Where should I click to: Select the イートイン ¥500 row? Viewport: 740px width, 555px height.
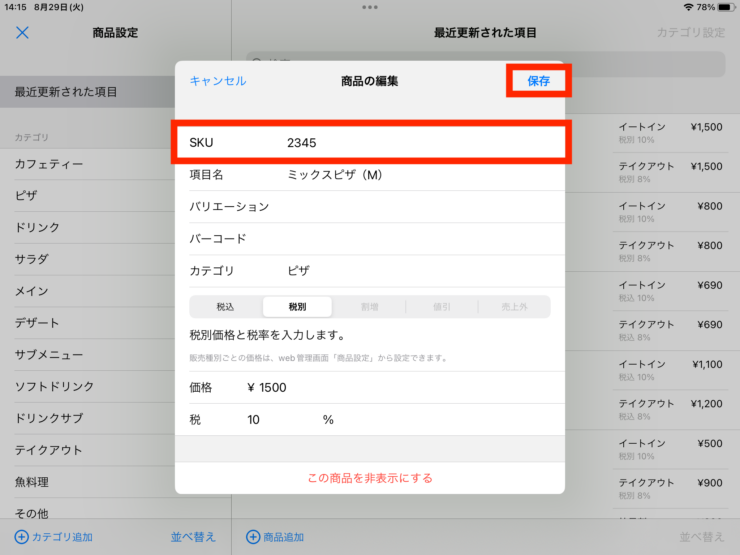670,449
